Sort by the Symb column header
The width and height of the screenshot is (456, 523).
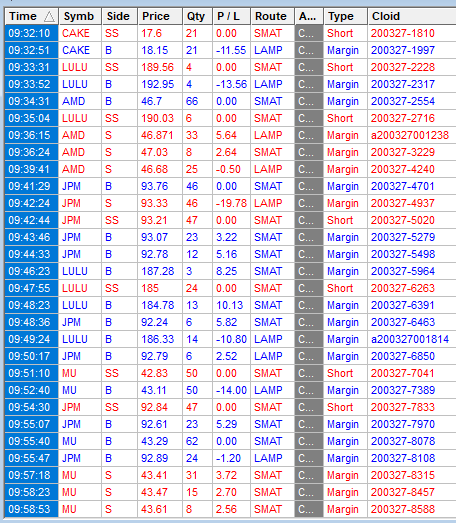pos(80,16)
